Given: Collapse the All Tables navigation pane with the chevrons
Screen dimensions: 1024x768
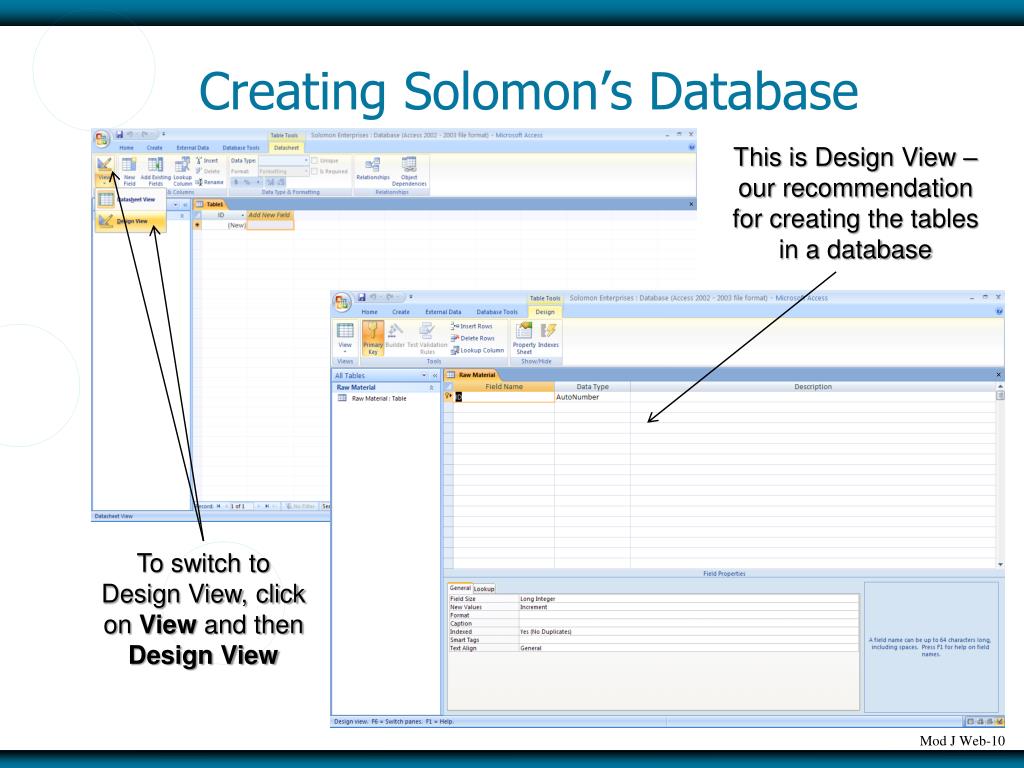Looking at the screenshot, I should [x=435, y=376].
